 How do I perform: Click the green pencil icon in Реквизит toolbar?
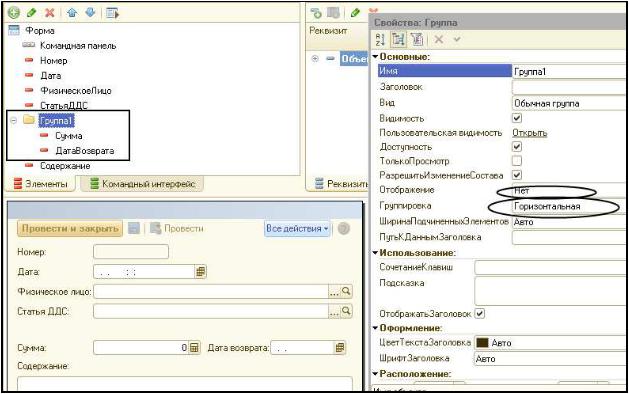[355, 13]
